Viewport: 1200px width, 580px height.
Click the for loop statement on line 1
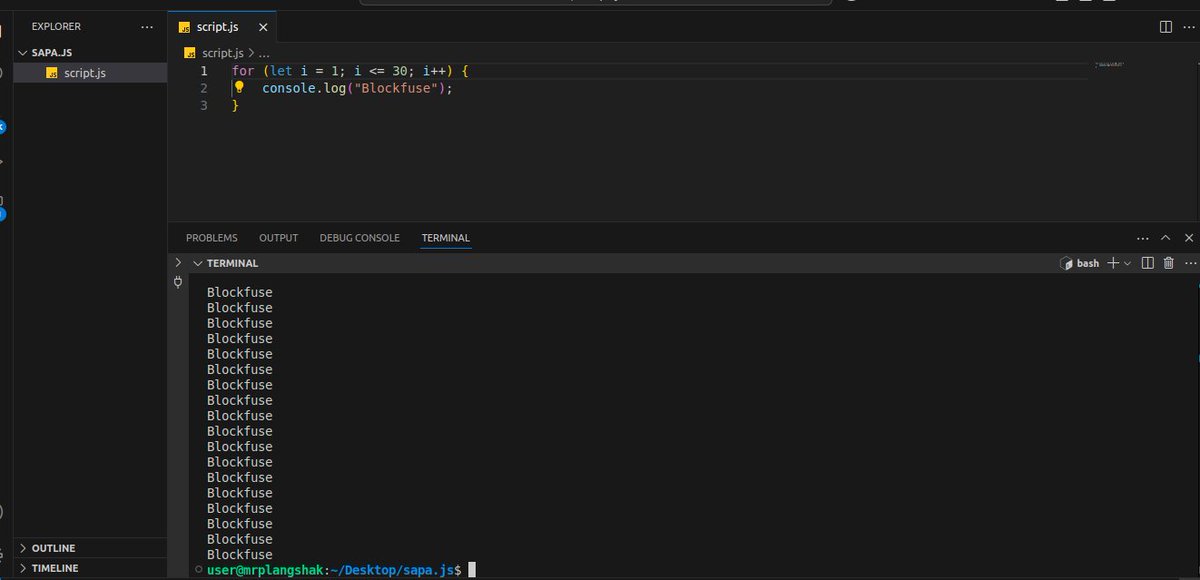[350, 71]
